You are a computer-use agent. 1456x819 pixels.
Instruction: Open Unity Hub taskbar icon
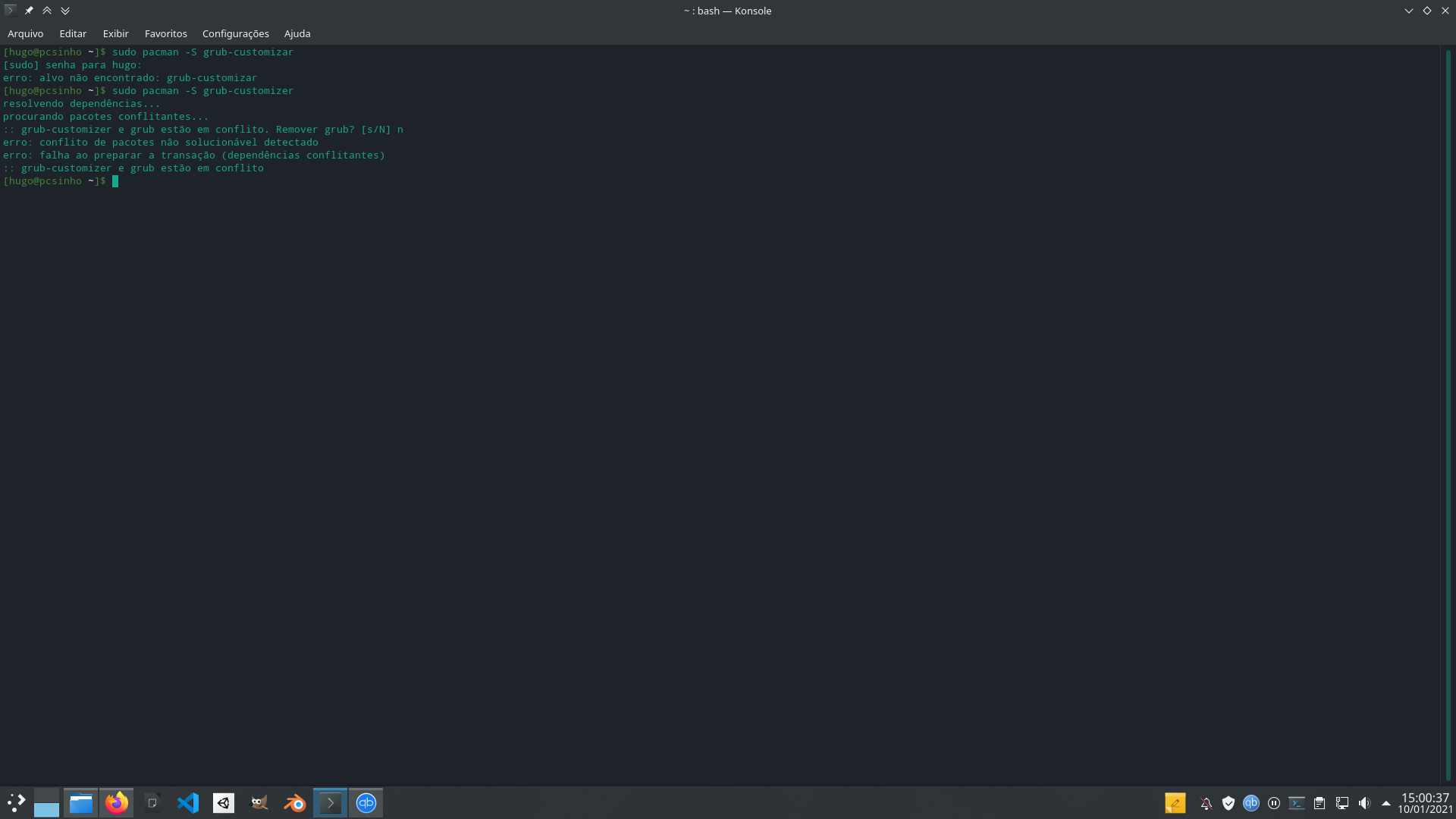pyautogui.click(x=224, y=803)
